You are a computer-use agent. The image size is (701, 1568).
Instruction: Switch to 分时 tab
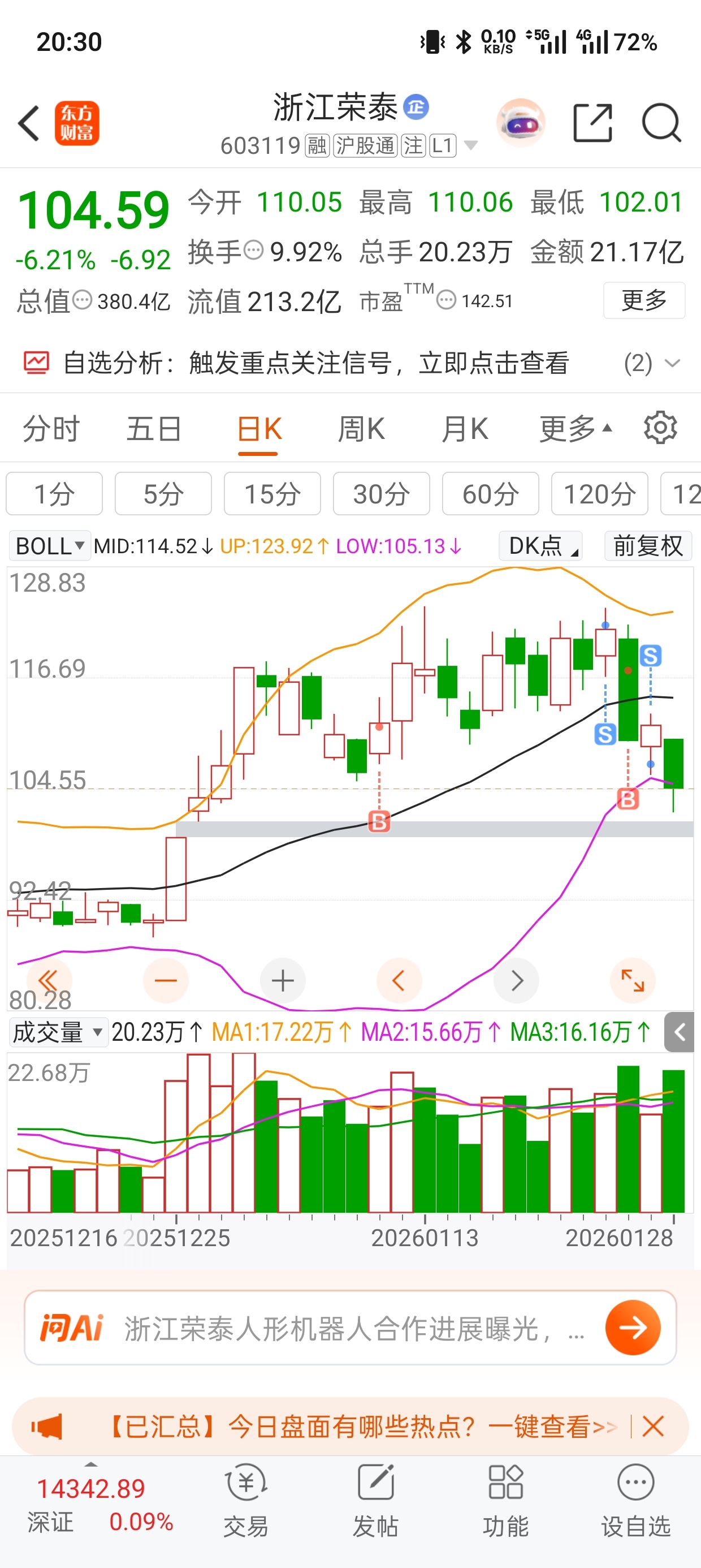(51, 429)
